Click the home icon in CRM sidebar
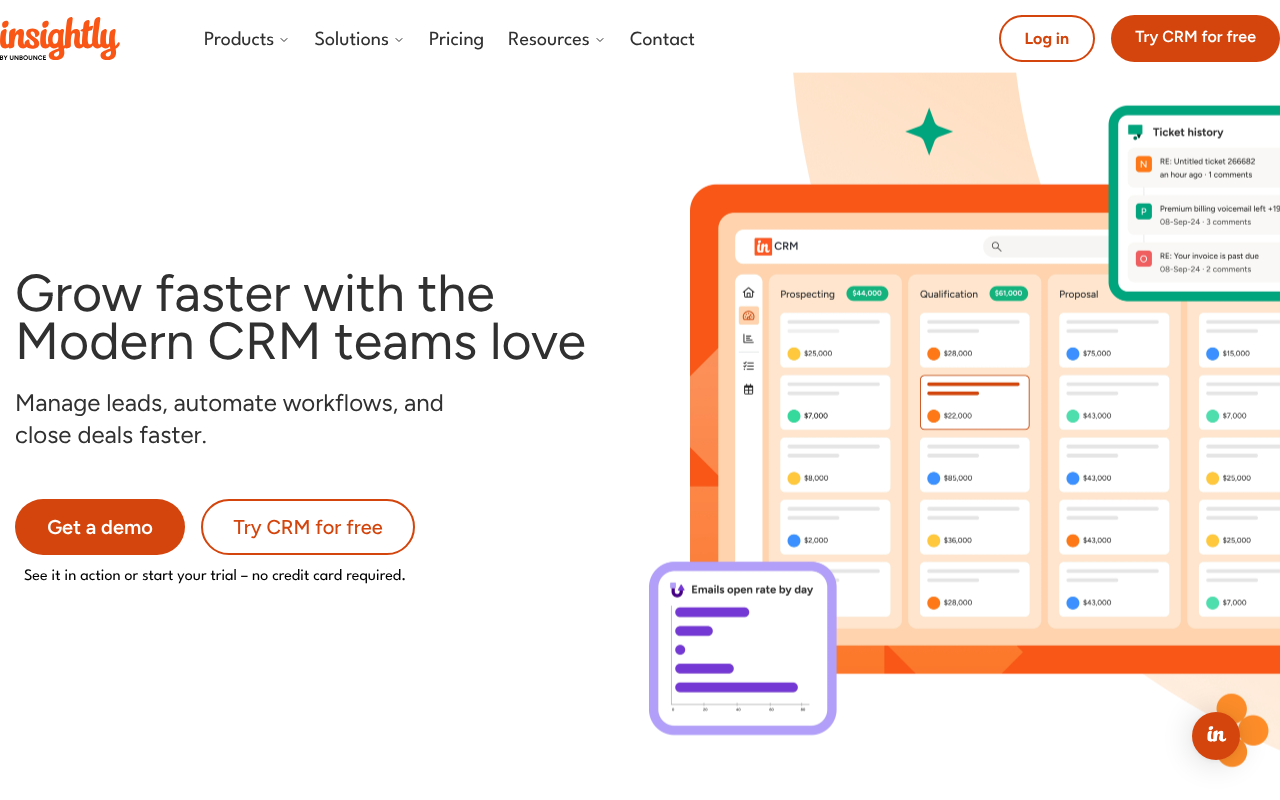The width and height of the screenshot is (1280, 800). [748, 293]
